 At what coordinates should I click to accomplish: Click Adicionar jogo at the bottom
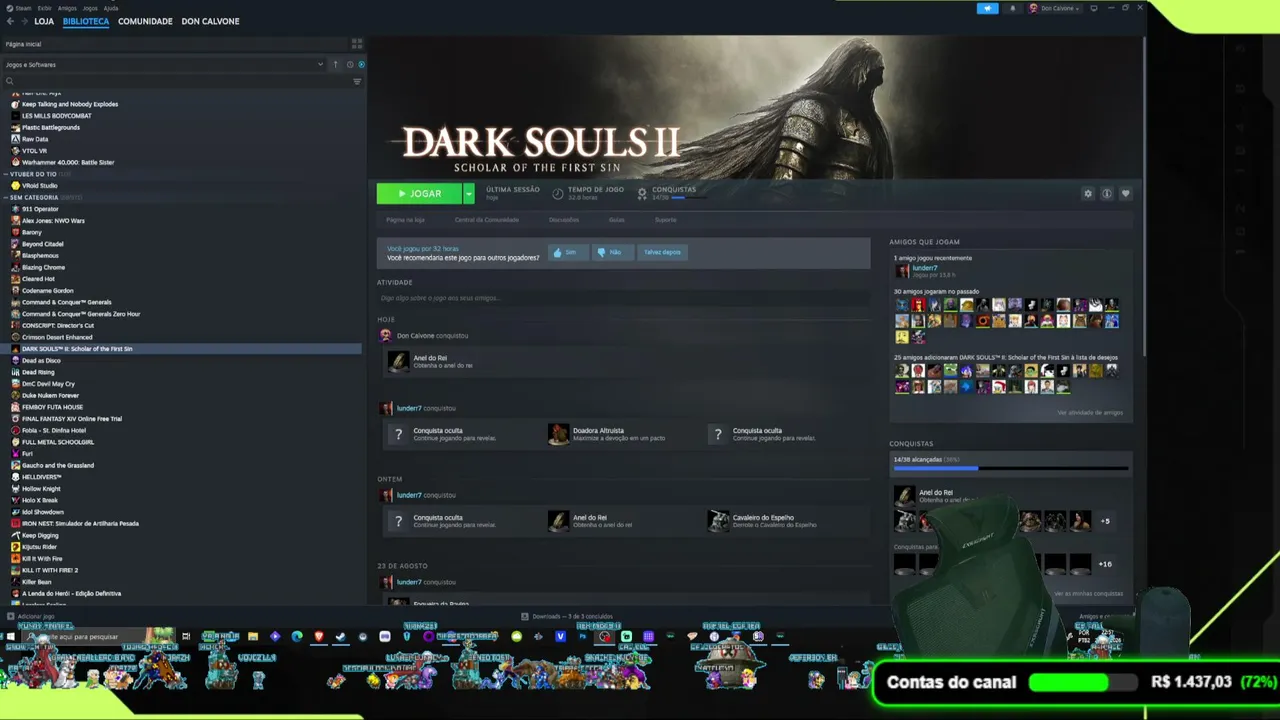(x=32, y=617)
